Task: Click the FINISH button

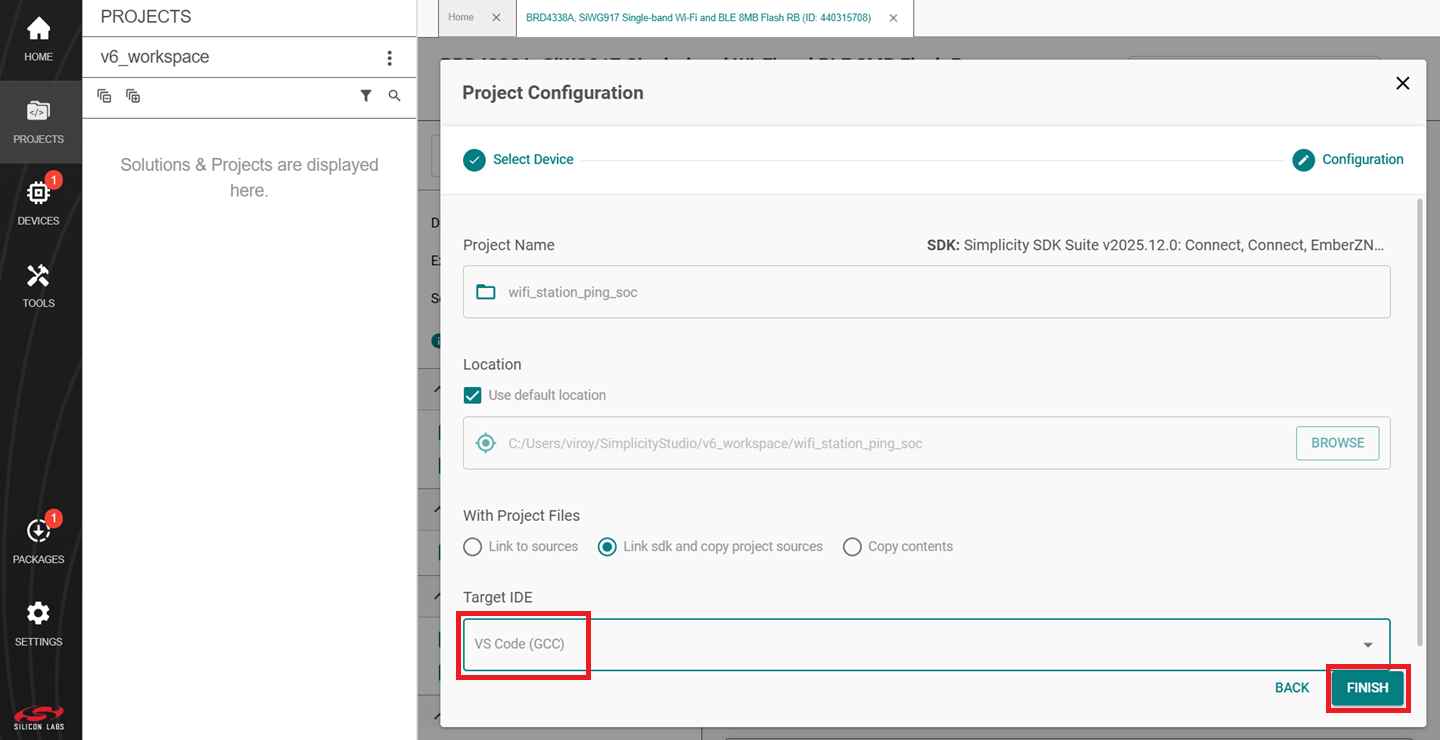Action: 1367,688
